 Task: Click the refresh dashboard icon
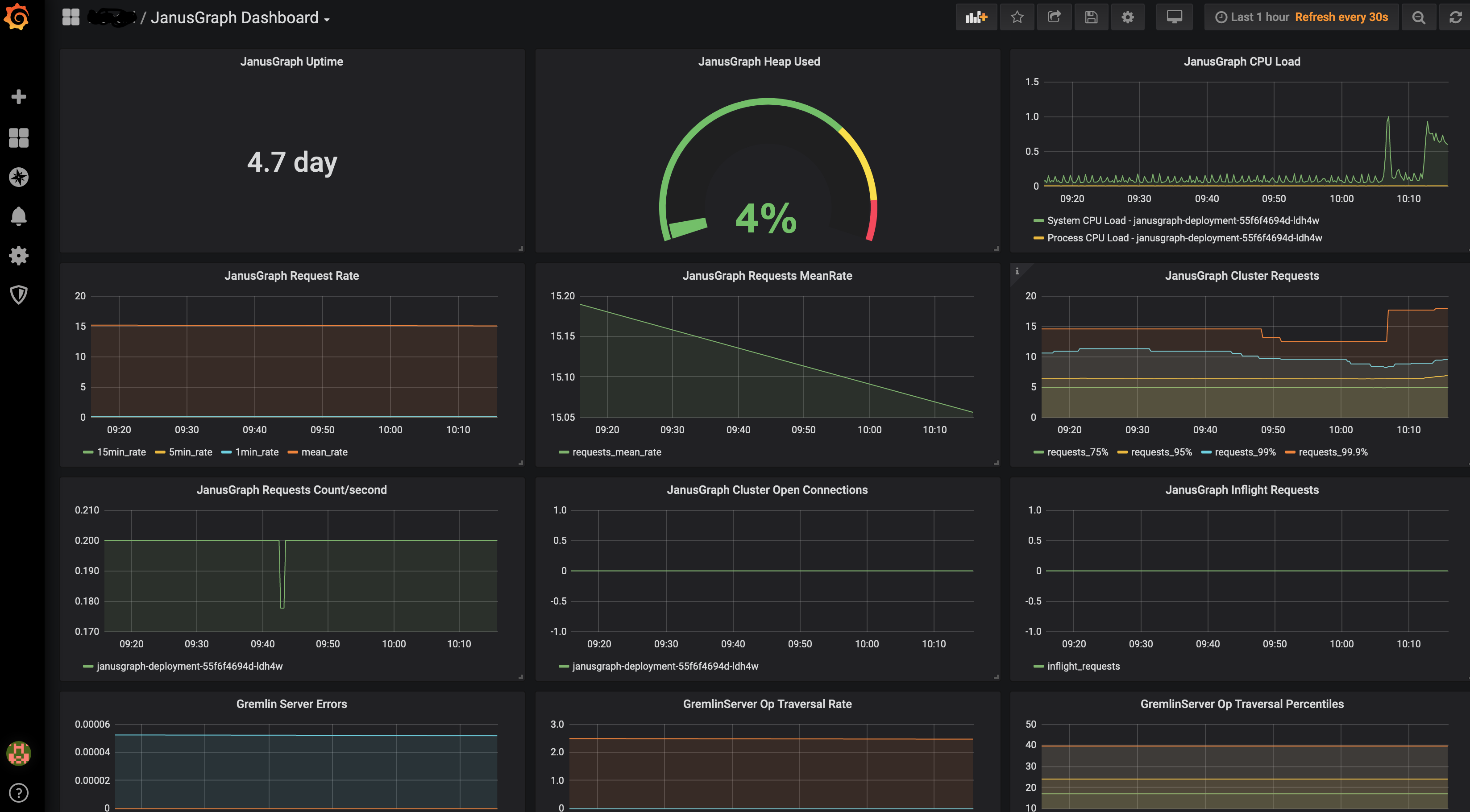(x=1455, y=17)
